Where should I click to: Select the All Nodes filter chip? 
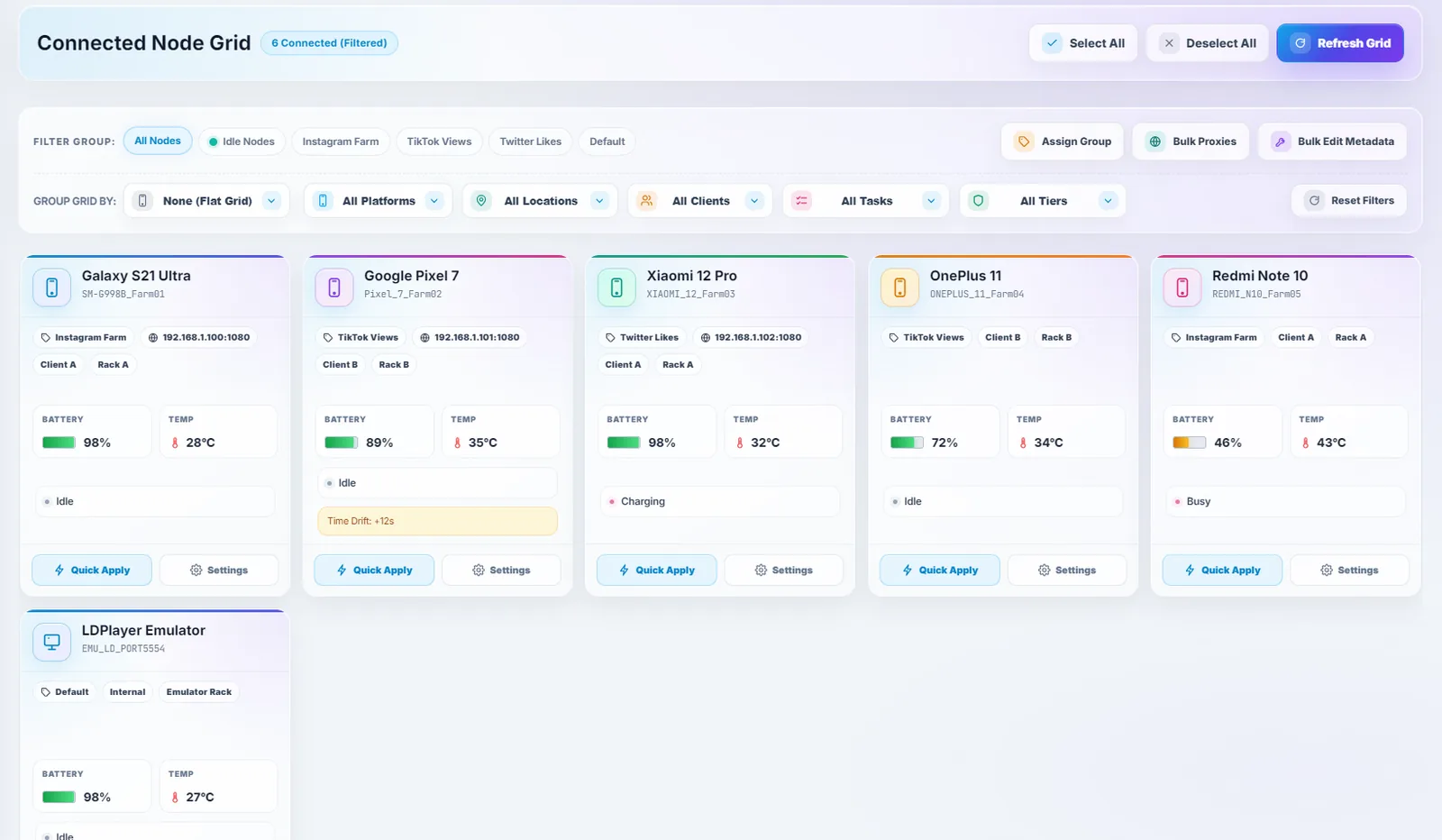tap(158, 141)
